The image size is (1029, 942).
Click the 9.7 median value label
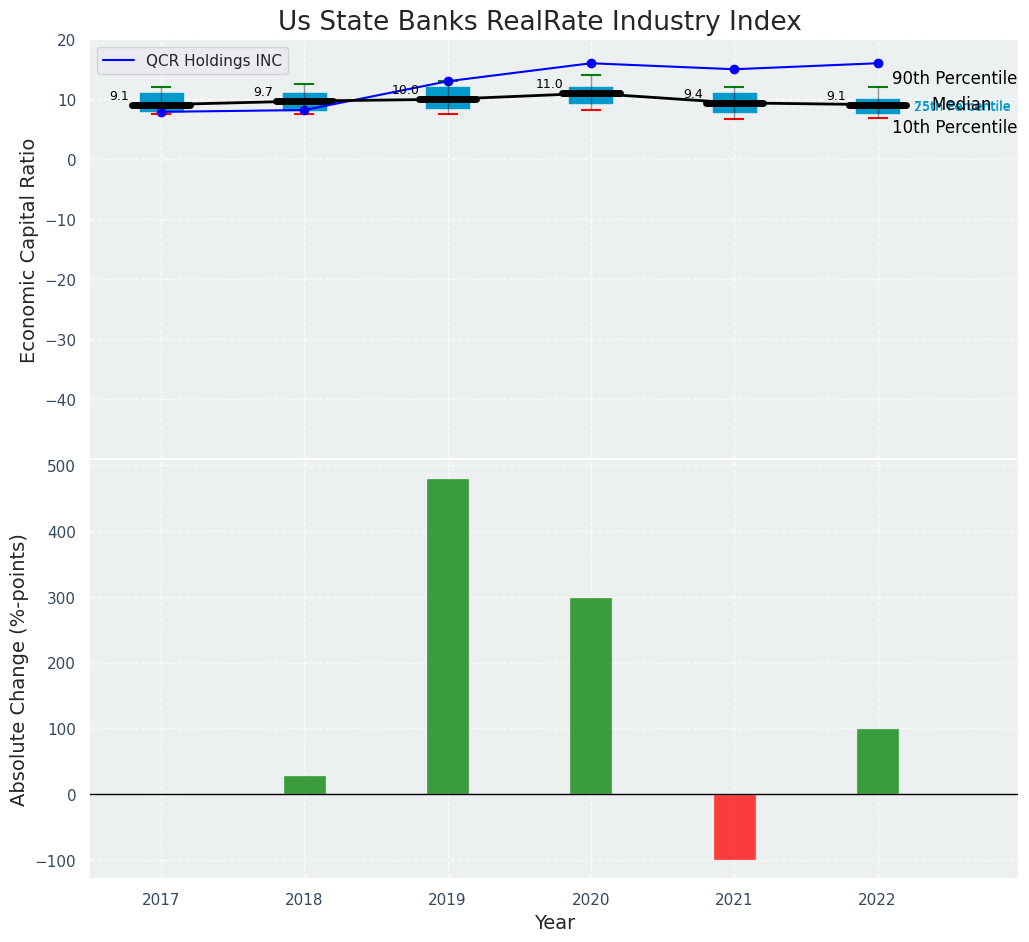263,93
